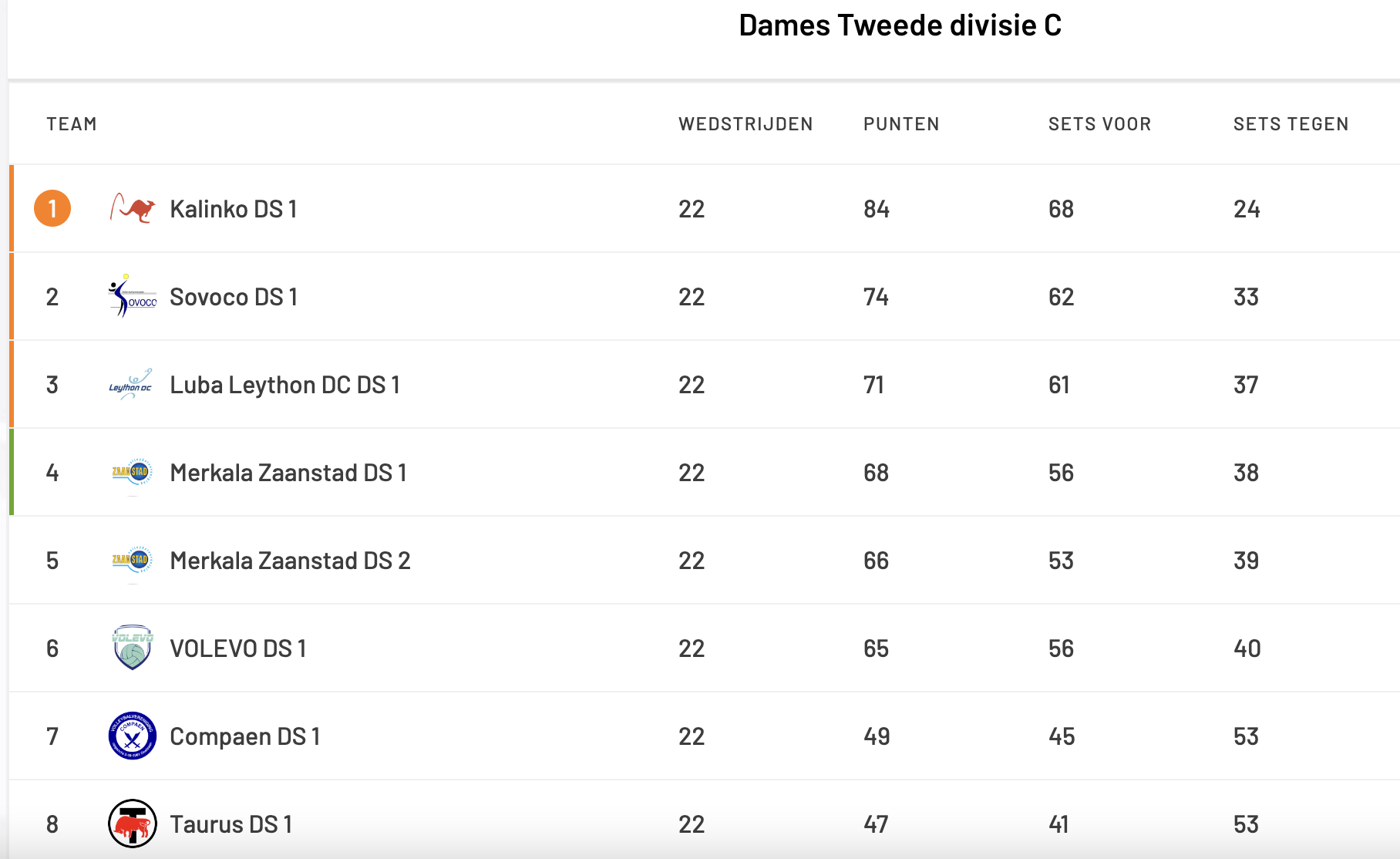Click the SETS VOOR column header
The height and width of the screenshot is (859, 1400).
pyautogui.click(x=1099, y=124)
